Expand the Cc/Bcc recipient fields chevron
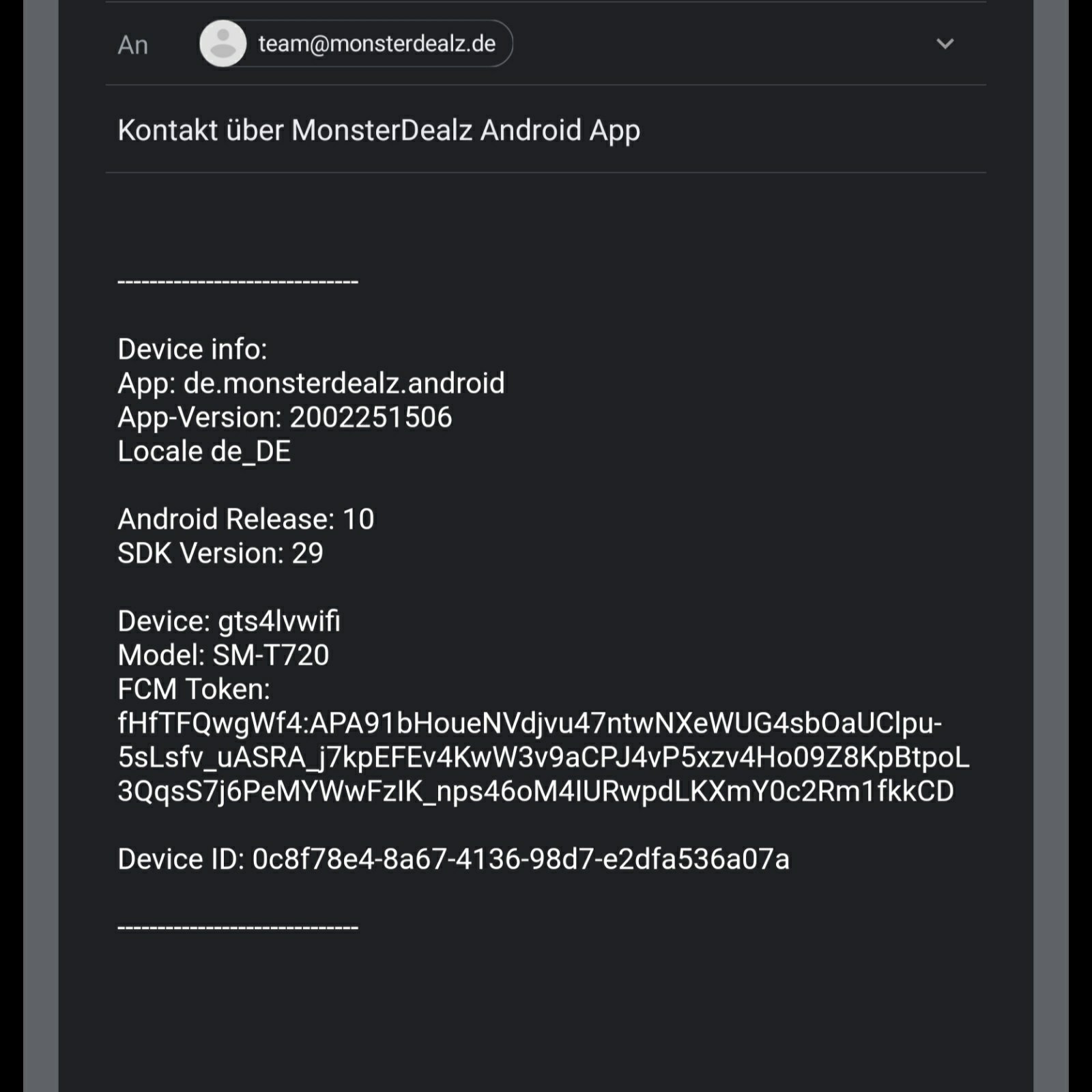 point(945,44)
